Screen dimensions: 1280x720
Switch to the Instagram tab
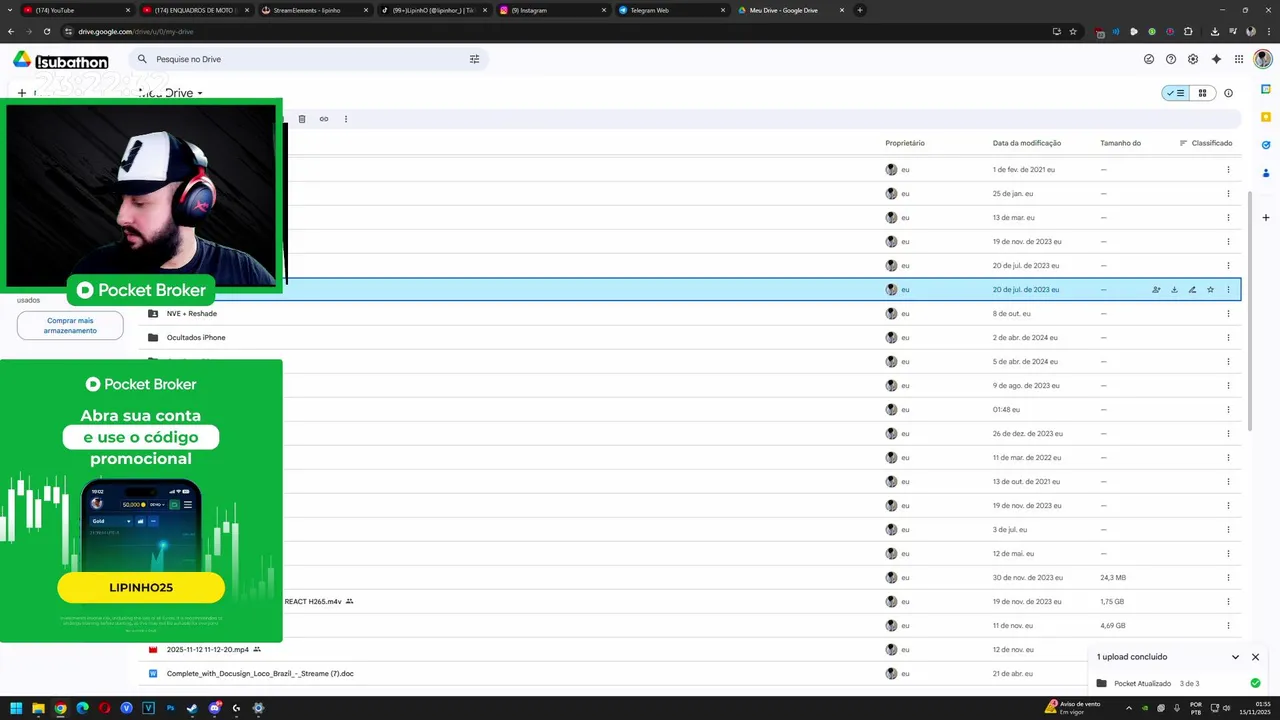pyautogui.click(x=554, y=10)
